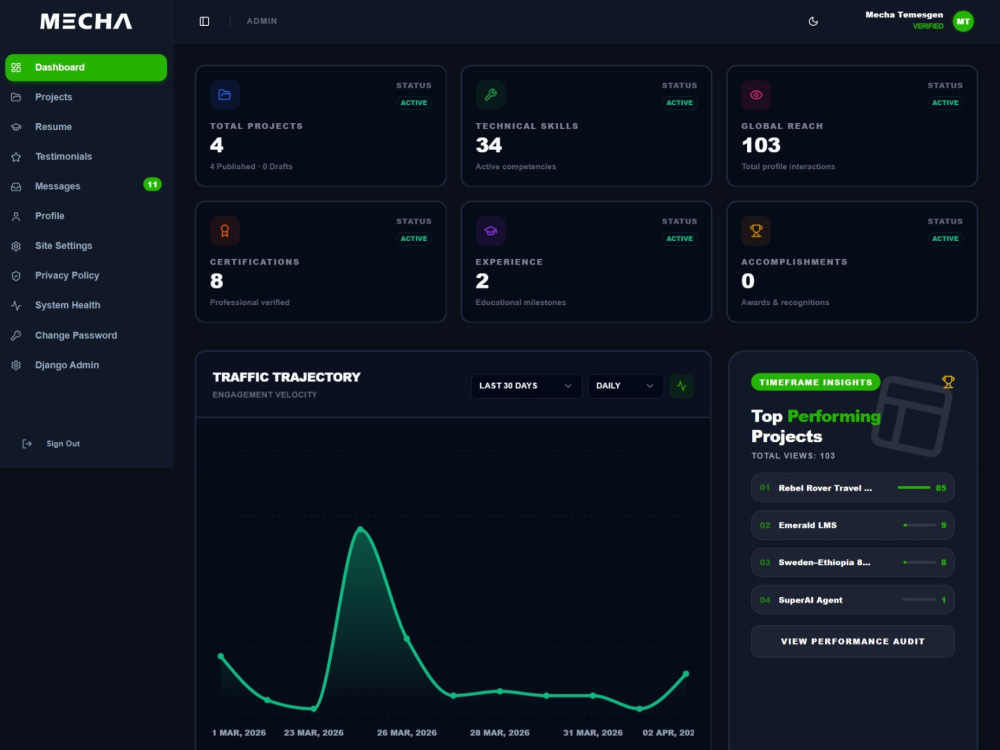Open Emerald LMS project row

pos(853,526)
